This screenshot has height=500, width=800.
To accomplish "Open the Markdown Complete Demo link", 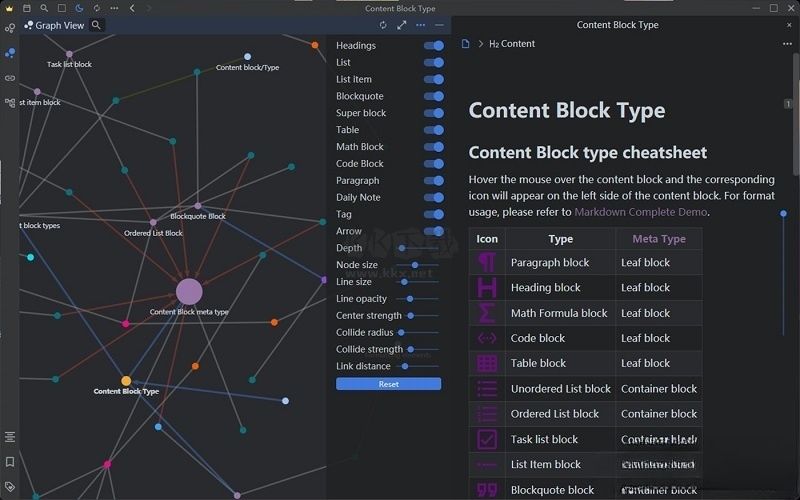I will (x=641, y=212).
